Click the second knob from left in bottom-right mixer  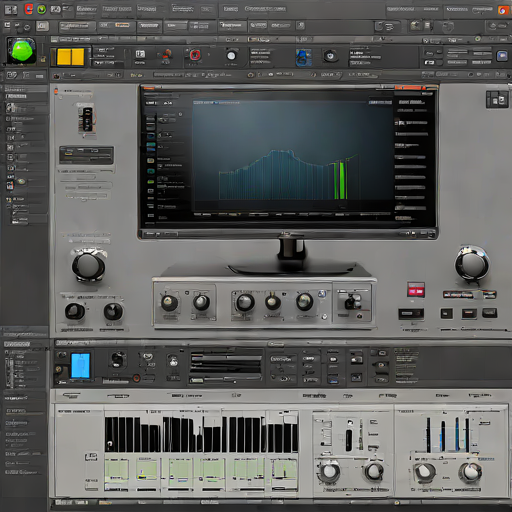pos(374,471)
